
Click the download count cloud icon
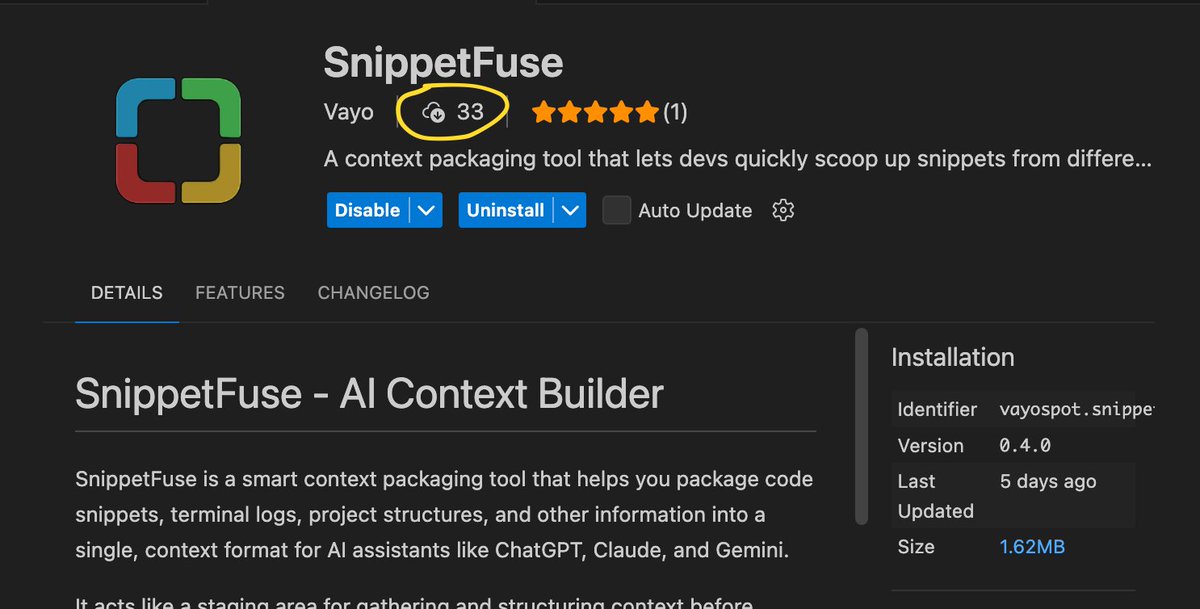(x=436, y=112)
